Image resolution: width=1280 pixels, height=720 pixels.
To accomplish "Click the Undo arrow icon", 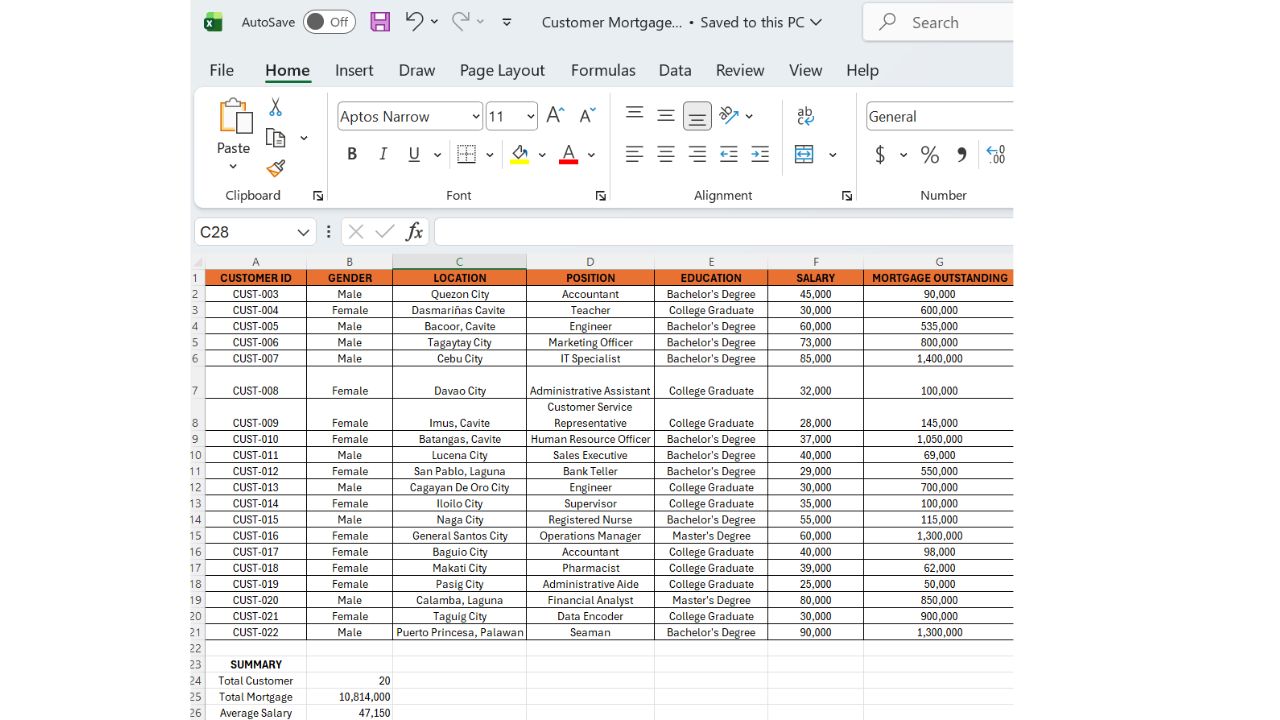I will point(414,21).
